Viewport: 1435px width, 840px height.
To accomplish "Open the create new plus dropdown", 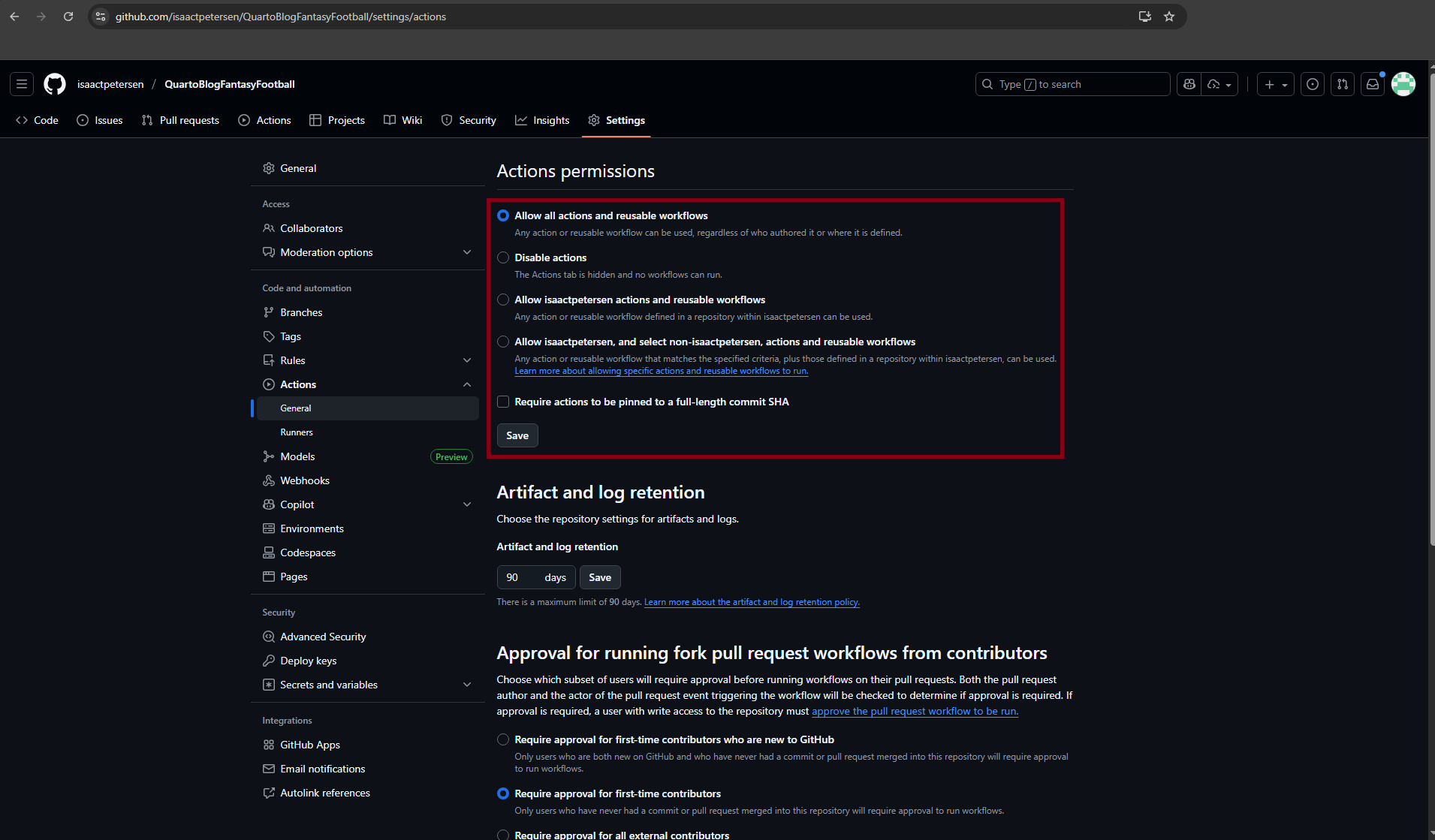I will (x=1276, y=84).
